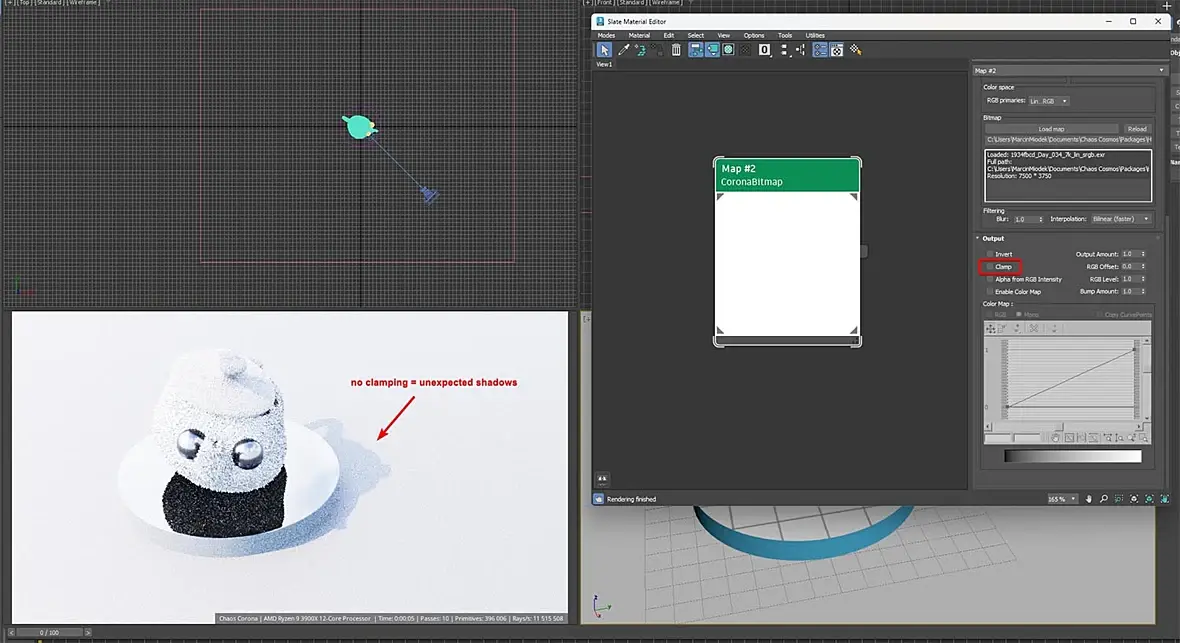Click the Select by Material checkered icon

coord(855,50)
